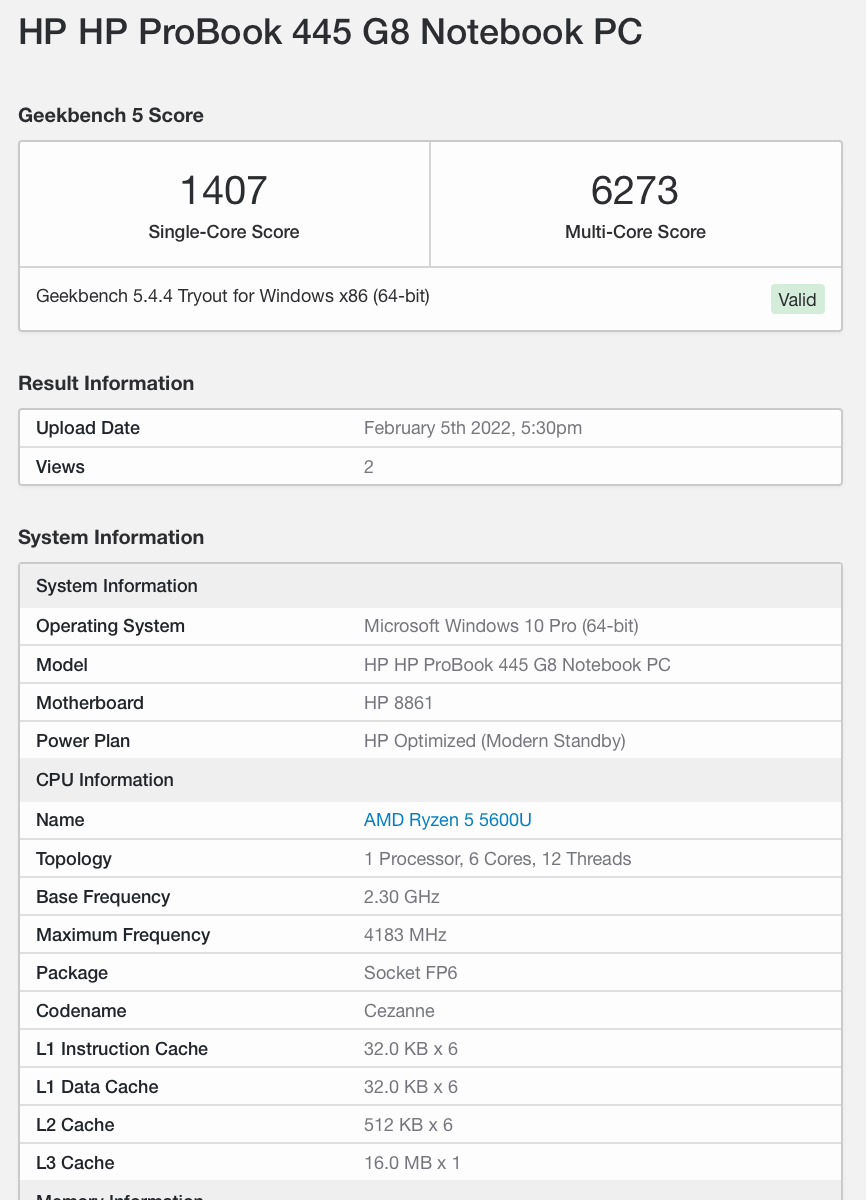The width and height of the screenshot is (866, 1200).
Task: Click the 16.0 MB x 1 L3 cache value
Action: [x=412, y=1163]
